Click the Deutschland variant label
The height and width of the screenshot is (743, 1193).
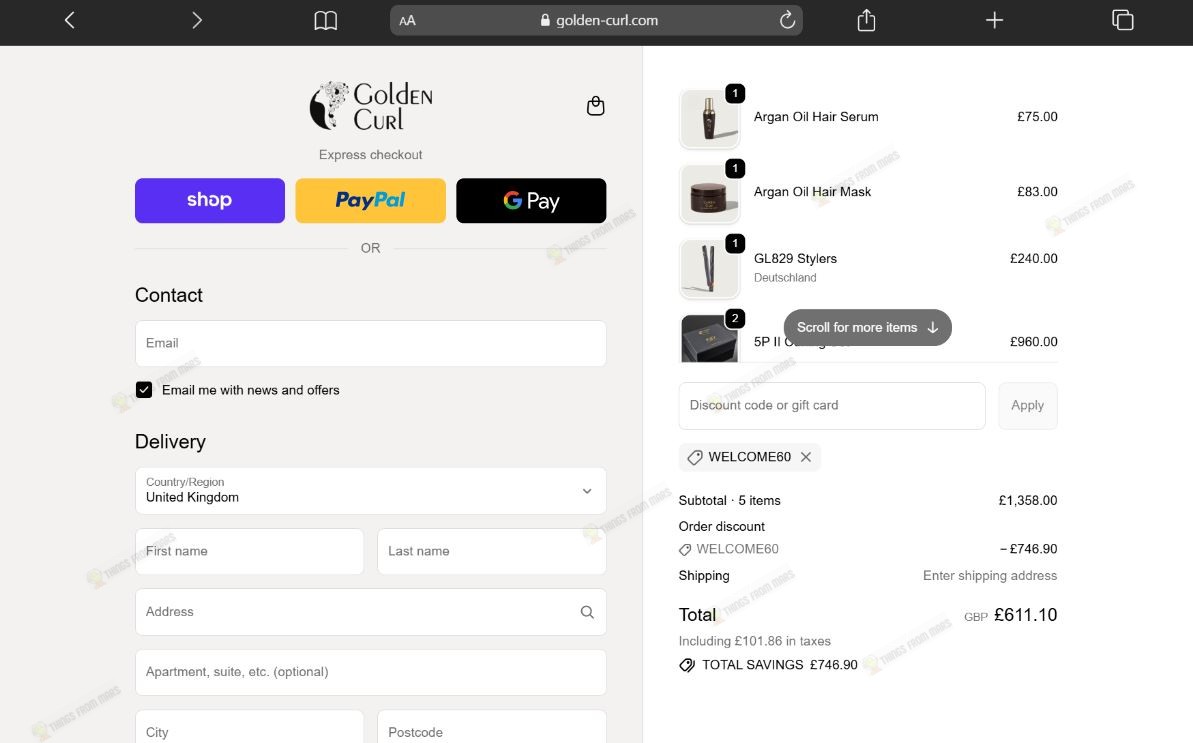coord(784,278)
